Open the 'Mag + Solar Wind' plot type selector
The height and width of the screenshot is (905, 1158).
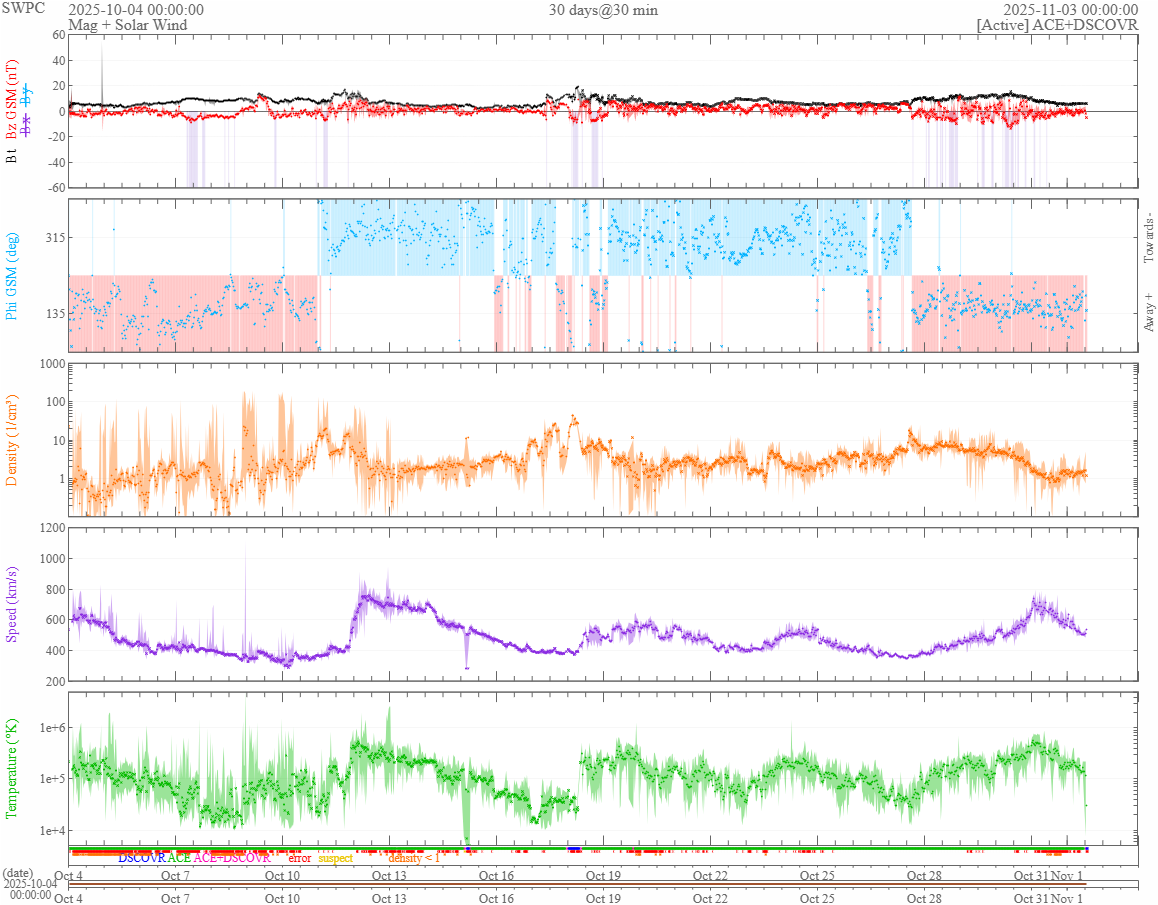[x=127, y=25]
